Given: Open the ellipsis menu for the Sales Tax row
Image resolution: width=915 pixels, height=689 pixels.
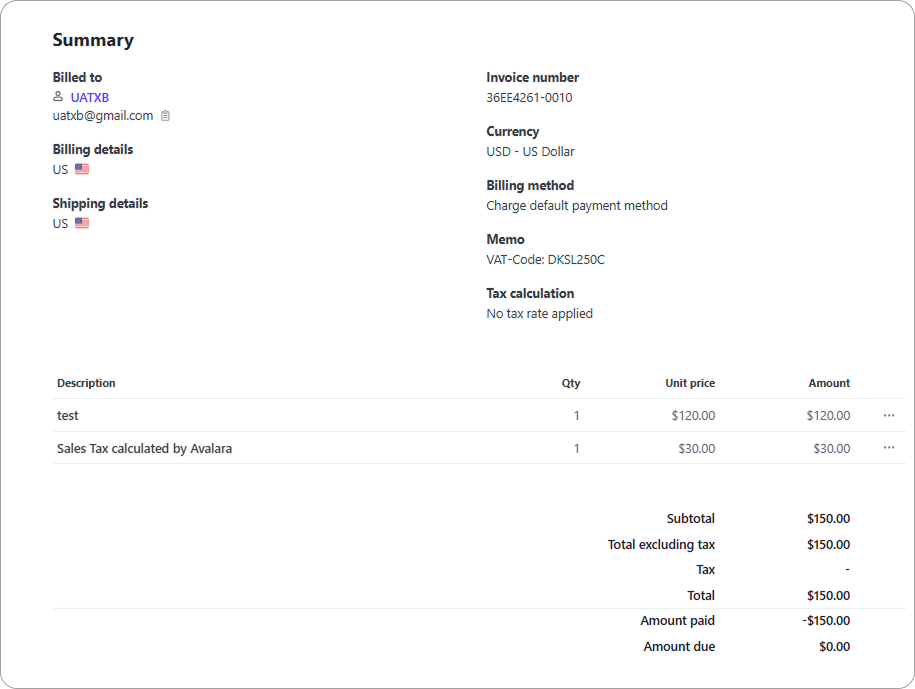Looking at the screenshot, I should tap(889, 448).
